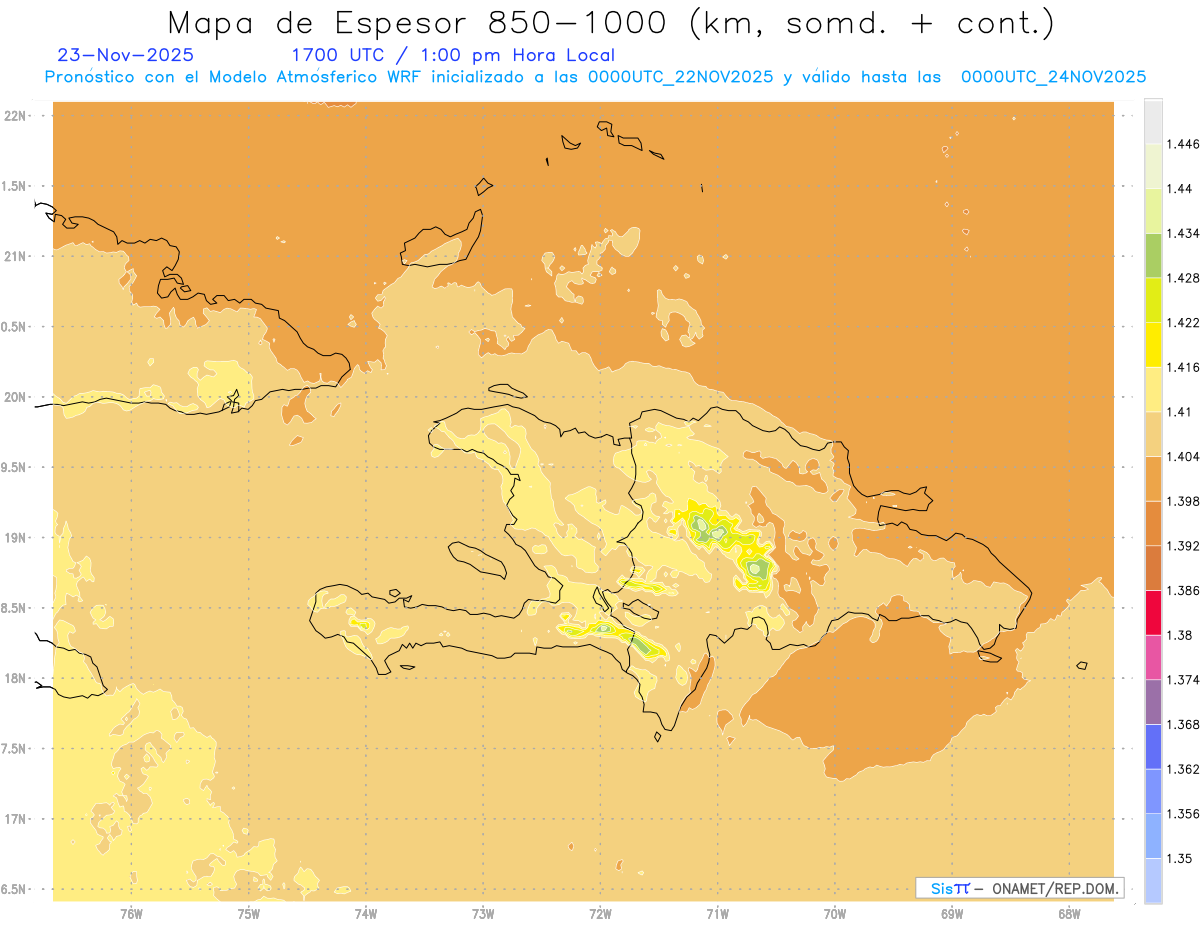The width and height of the screenshot is (1200, 927).
Task: Click the 21N latitude axis label
Action: [16, 256]
